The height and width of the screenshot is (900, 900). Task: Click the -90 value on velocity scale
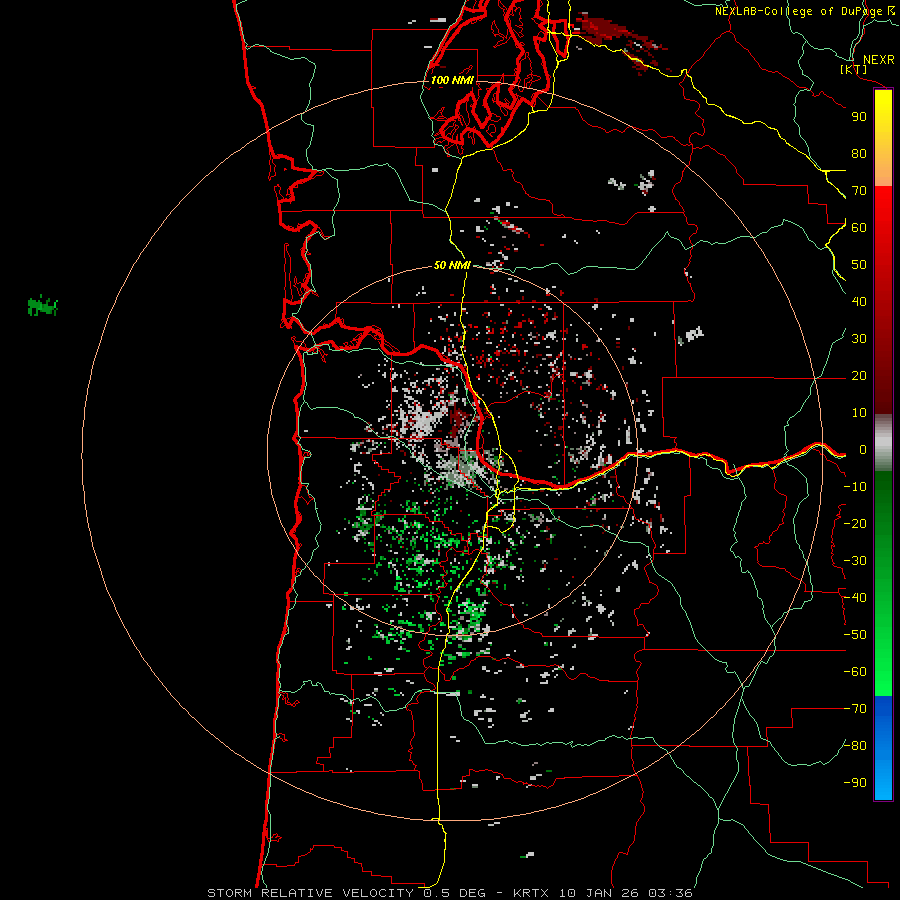pyautogui.click(x=855, y=783)
